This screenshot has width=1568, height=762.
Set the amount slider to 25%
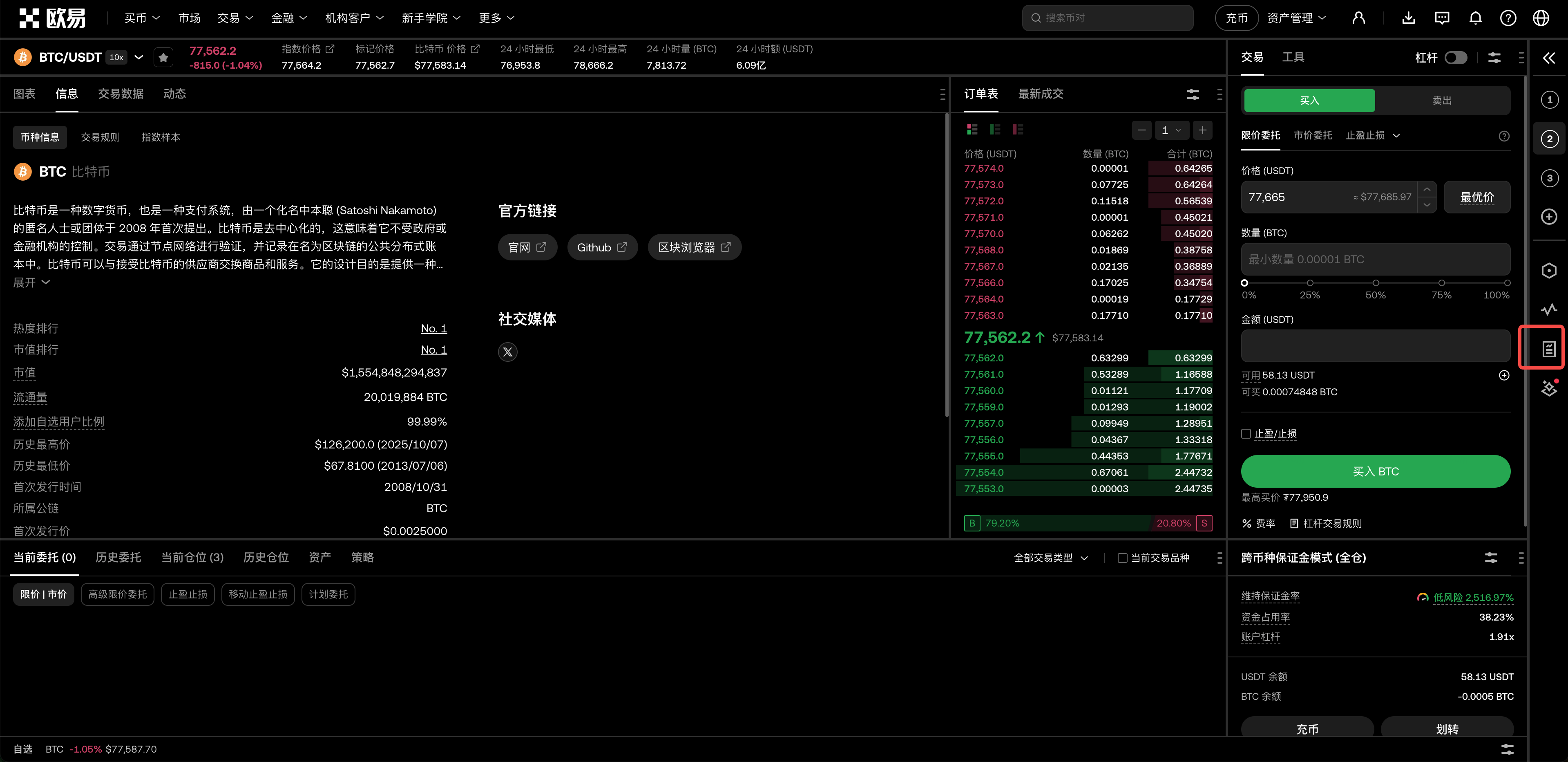coord(1310,283)
